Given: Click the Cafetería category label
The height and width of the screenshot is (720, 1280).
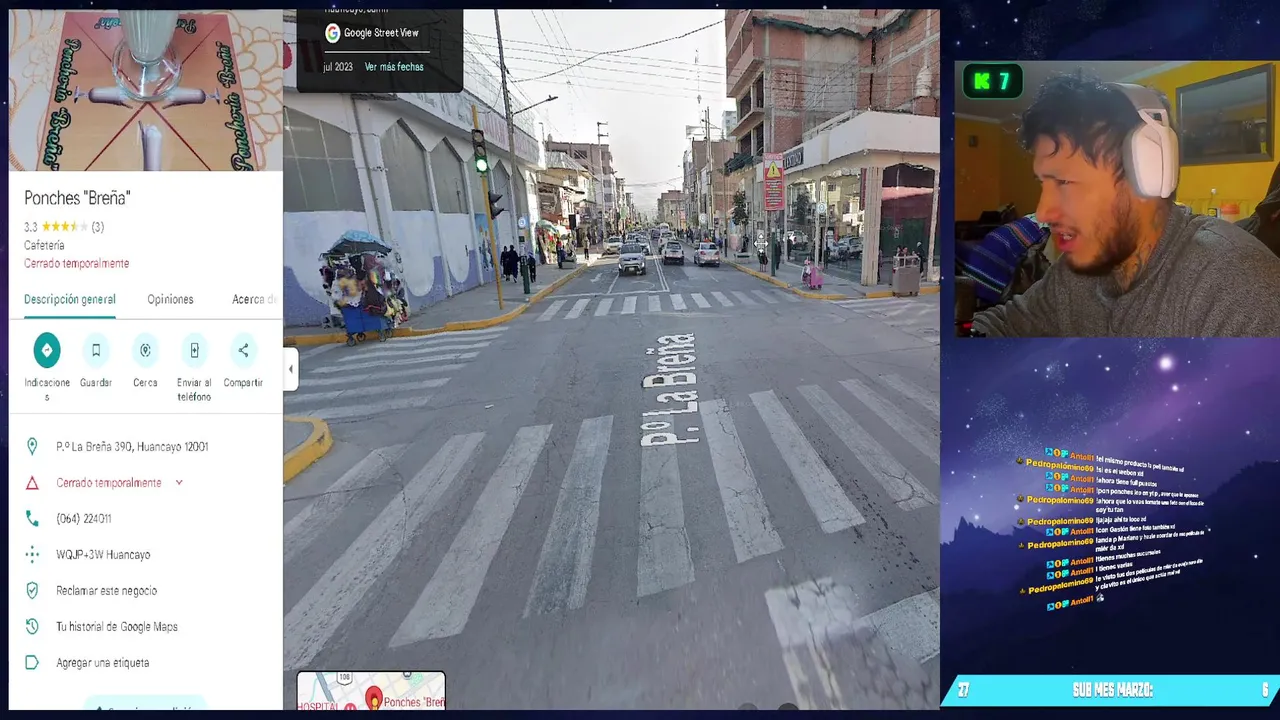Looking at the screenshot, I should 44,245.
